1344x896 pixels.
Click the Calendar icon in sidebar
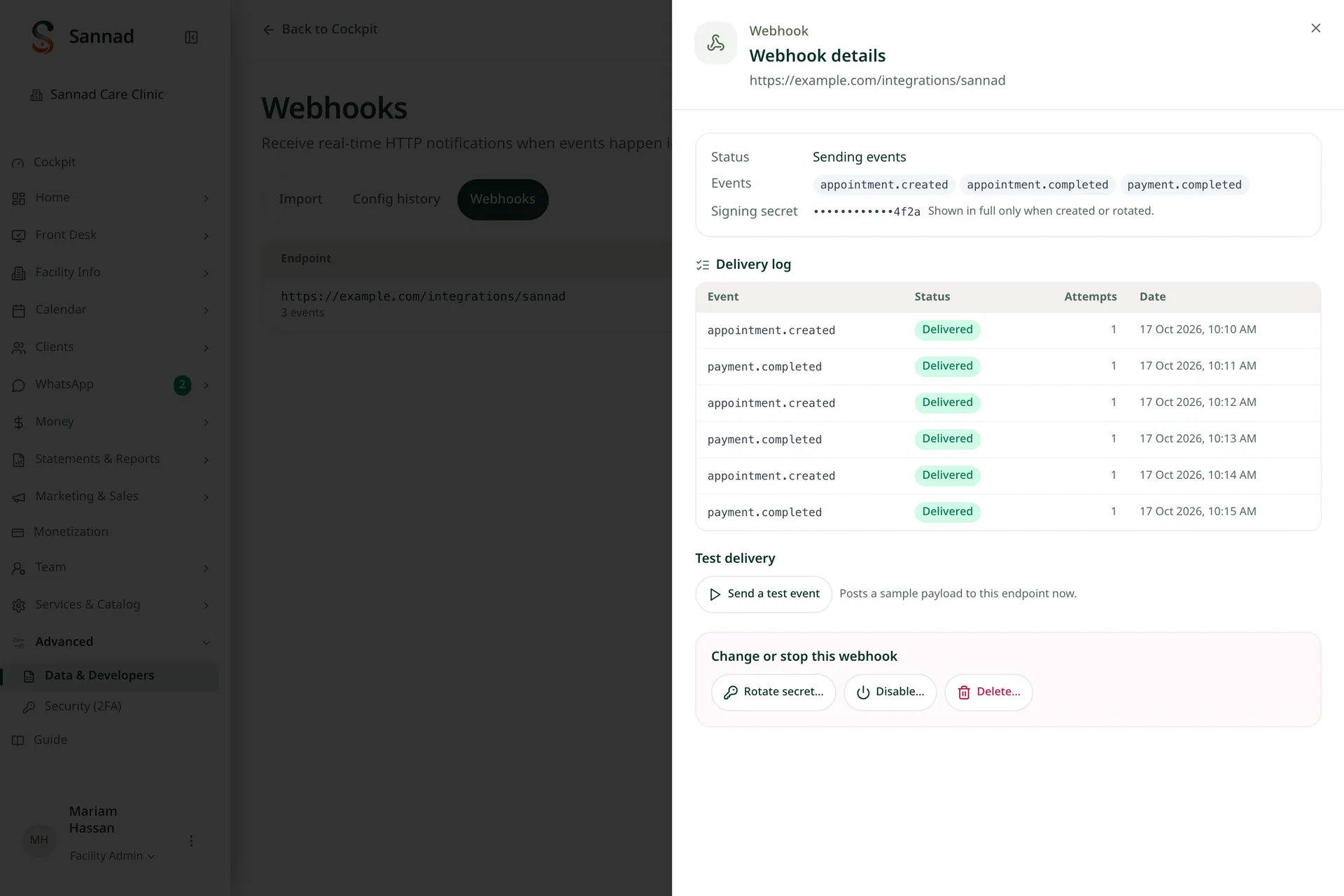tap(19, 310)
